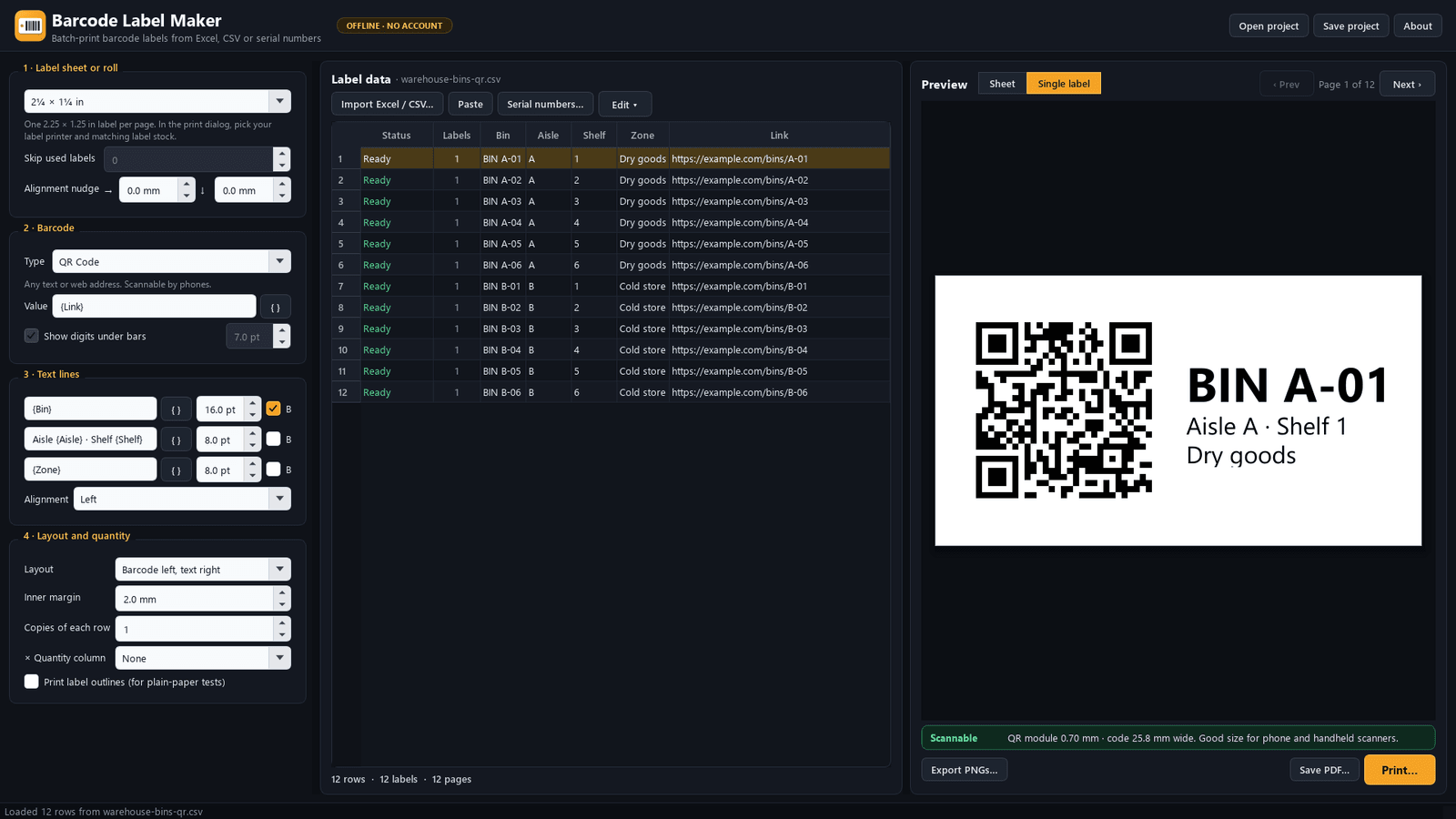
Task: Click the Zone column header
Action: pos(642,135)
